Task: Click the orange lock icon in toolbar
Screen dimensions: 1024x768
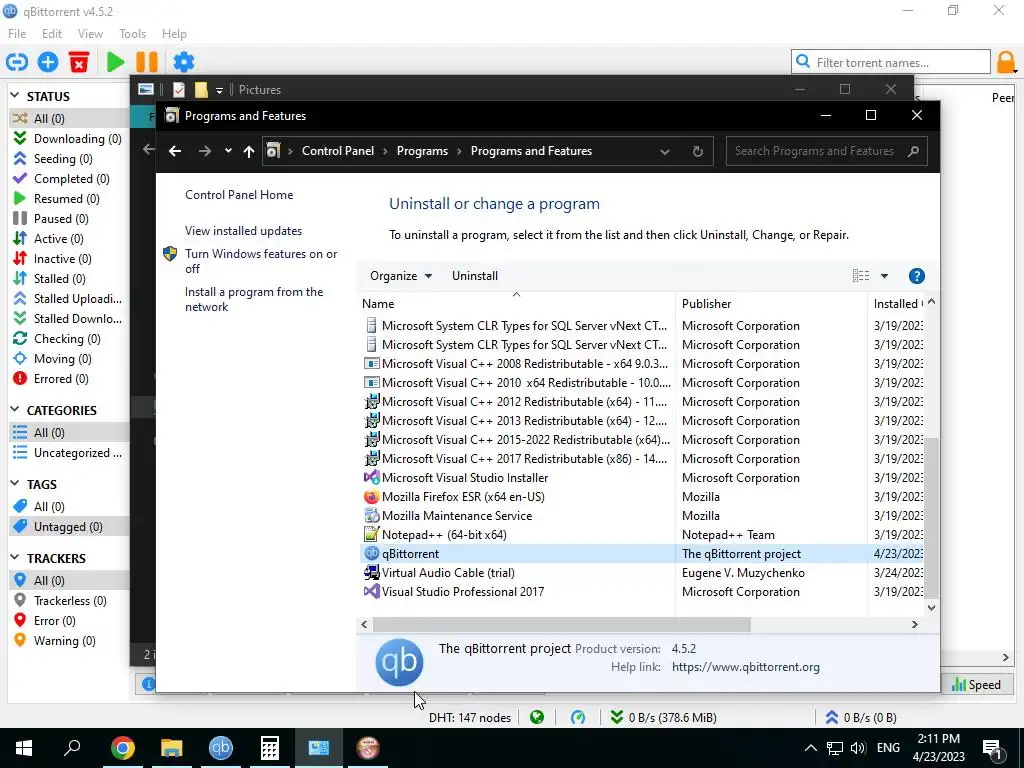Action: tap(1006, 63)
